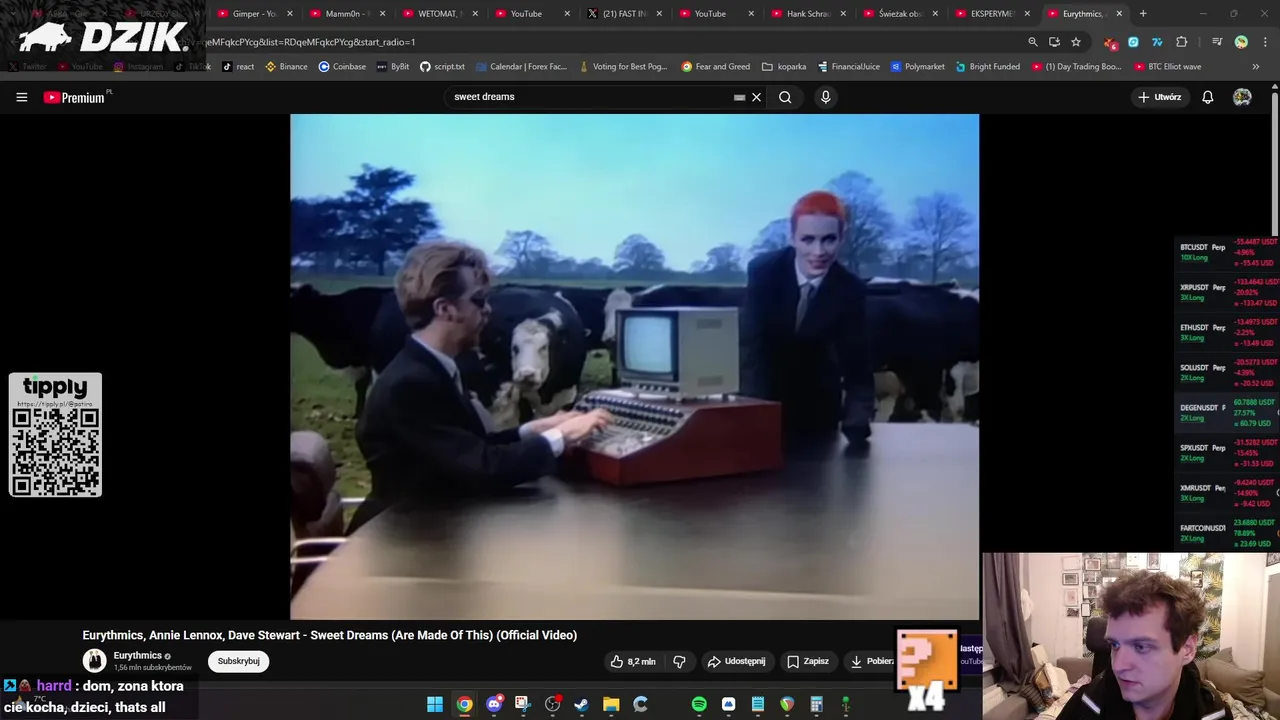Open the Eurythmics channel avatar

94,661
